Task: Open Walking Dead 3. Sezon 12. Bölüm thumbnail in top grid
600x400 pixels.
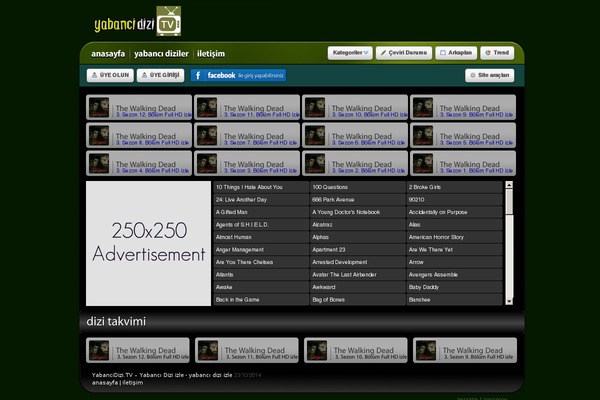Action: 99,108
